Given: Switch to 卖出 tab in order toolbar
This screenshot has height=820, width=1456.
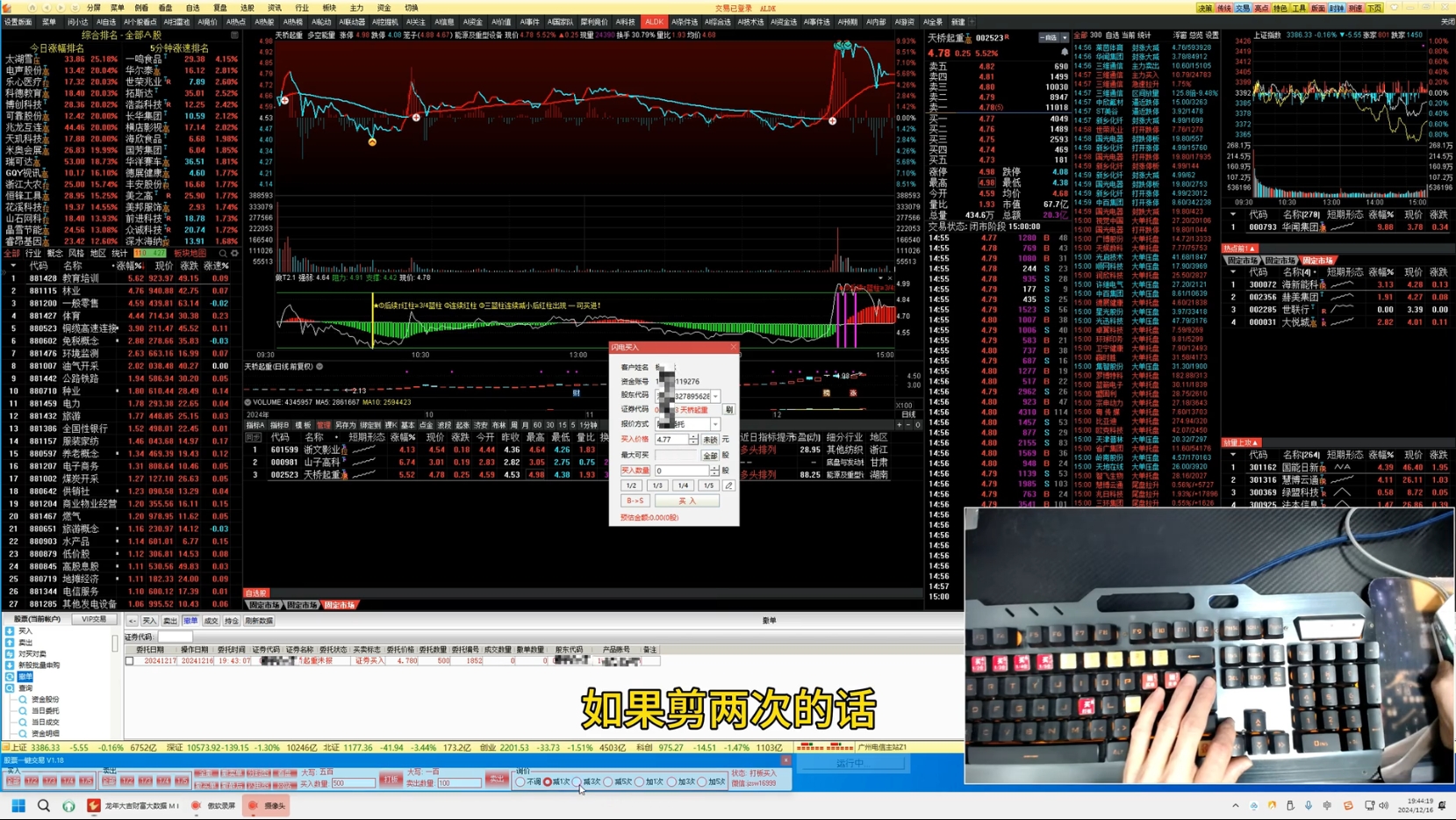Looking at the screenshot, I should point(170,621).
